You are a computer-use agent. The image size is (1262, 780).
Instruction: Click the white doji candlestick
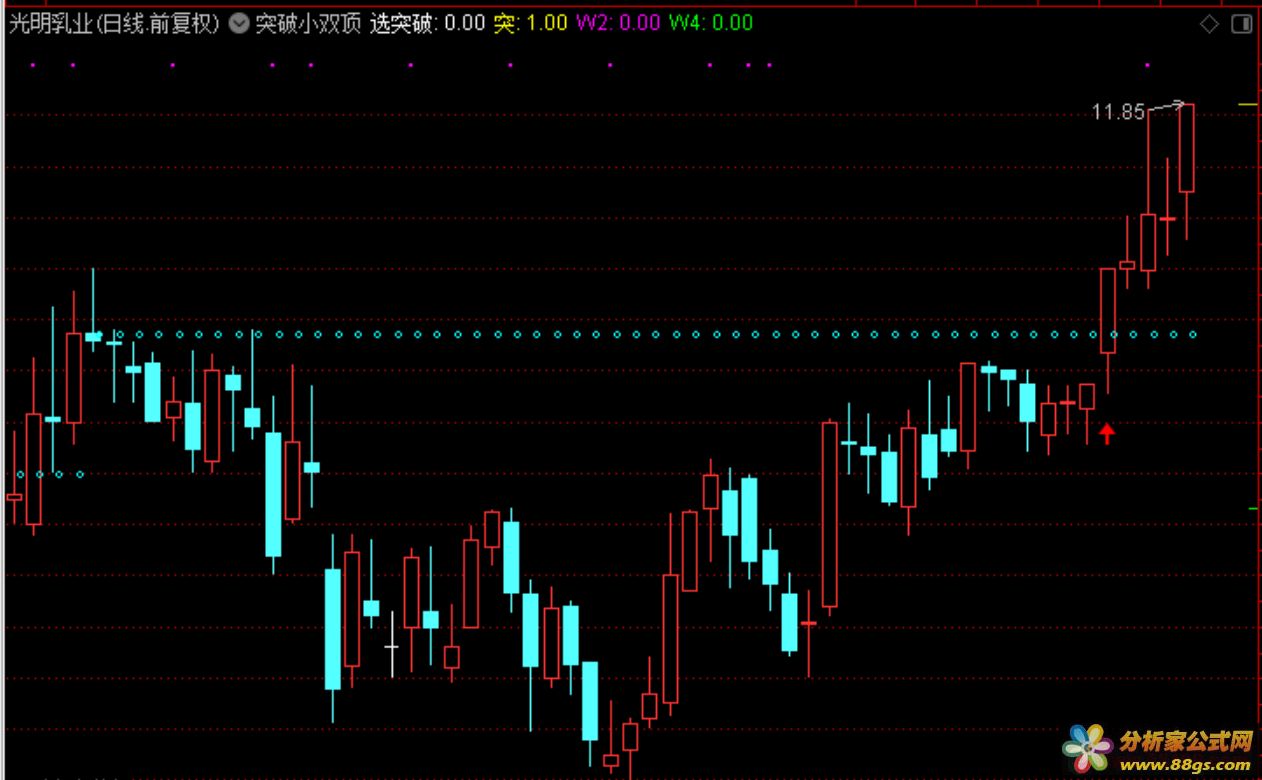[x=392, y=645]
